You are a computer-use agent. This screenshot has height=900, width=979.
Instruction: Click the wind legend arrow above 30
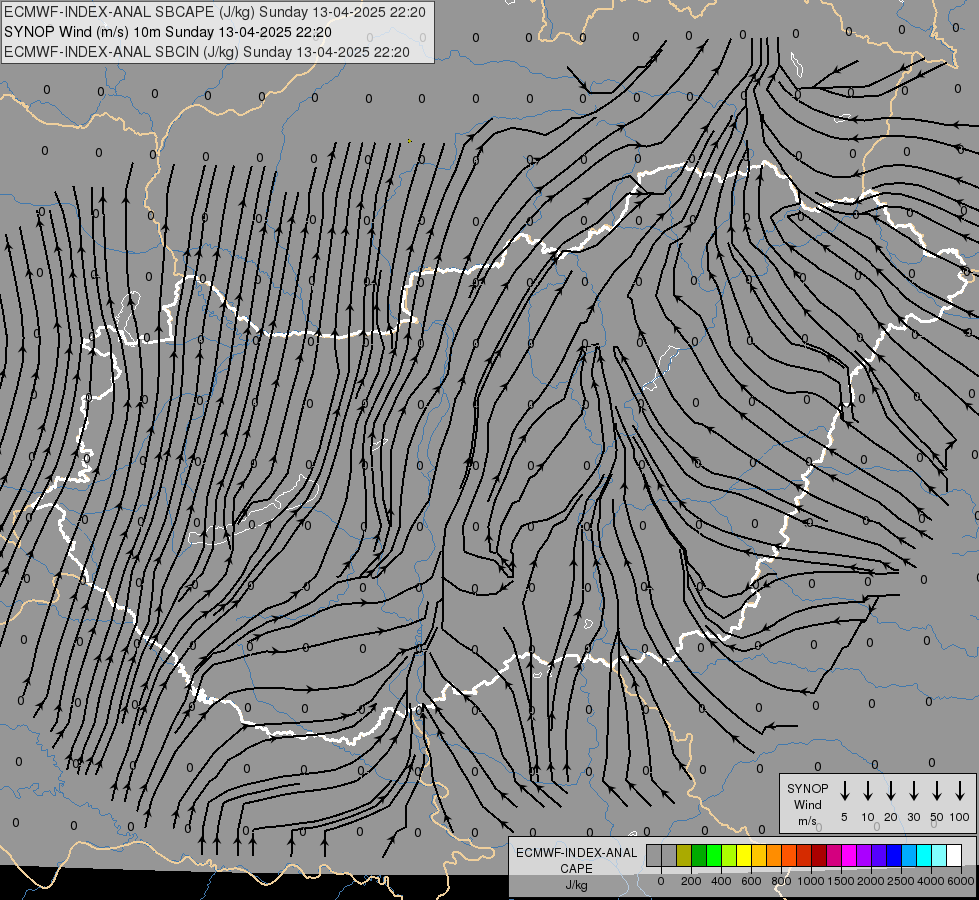pyautogui.click(x=913, y=791)
